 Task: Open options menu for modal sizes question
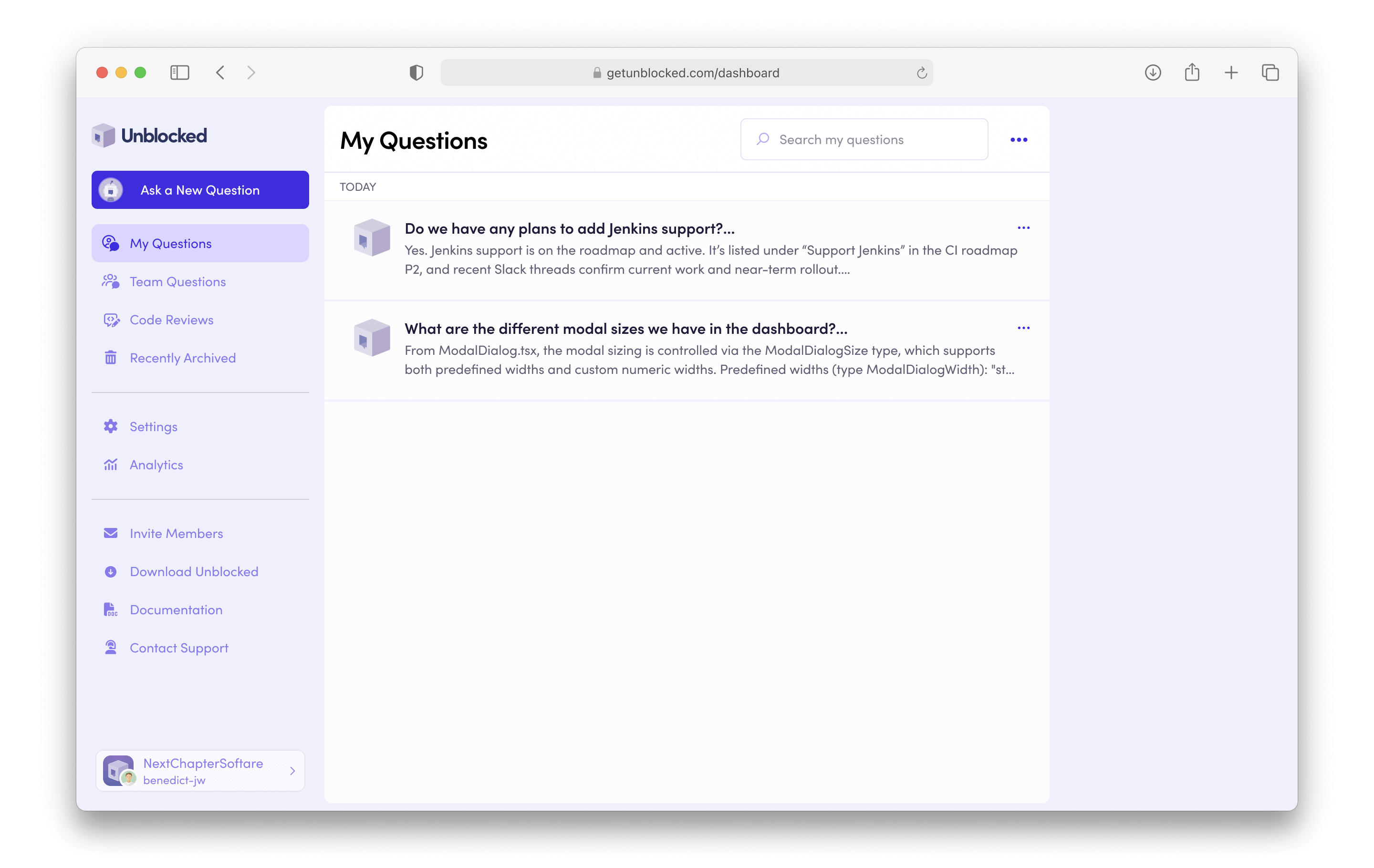click(x=1024, y=328)
